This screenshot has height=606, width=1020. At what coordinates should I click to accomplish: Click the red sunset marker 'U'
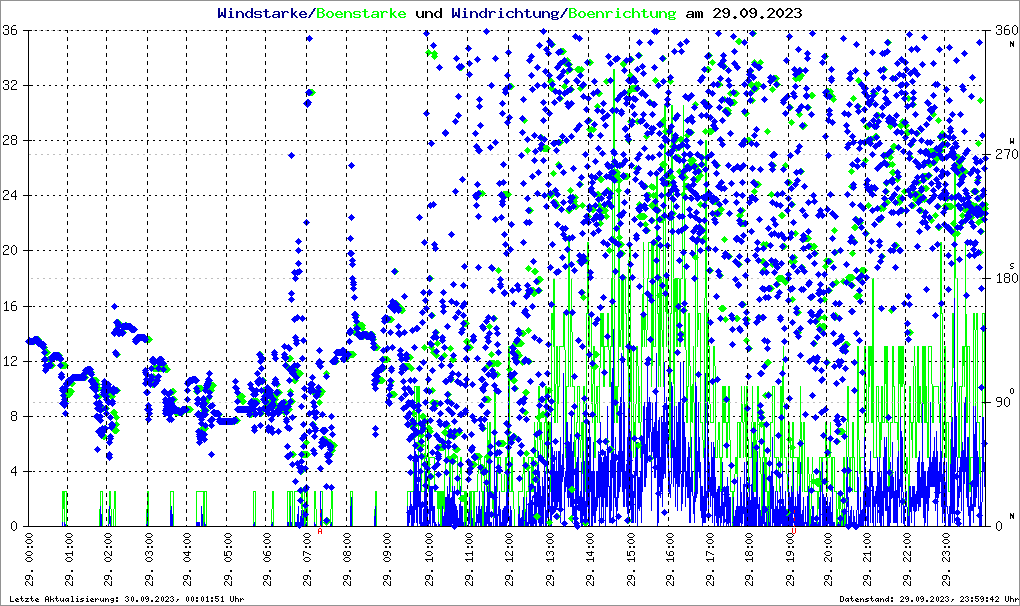coord(794,531)
